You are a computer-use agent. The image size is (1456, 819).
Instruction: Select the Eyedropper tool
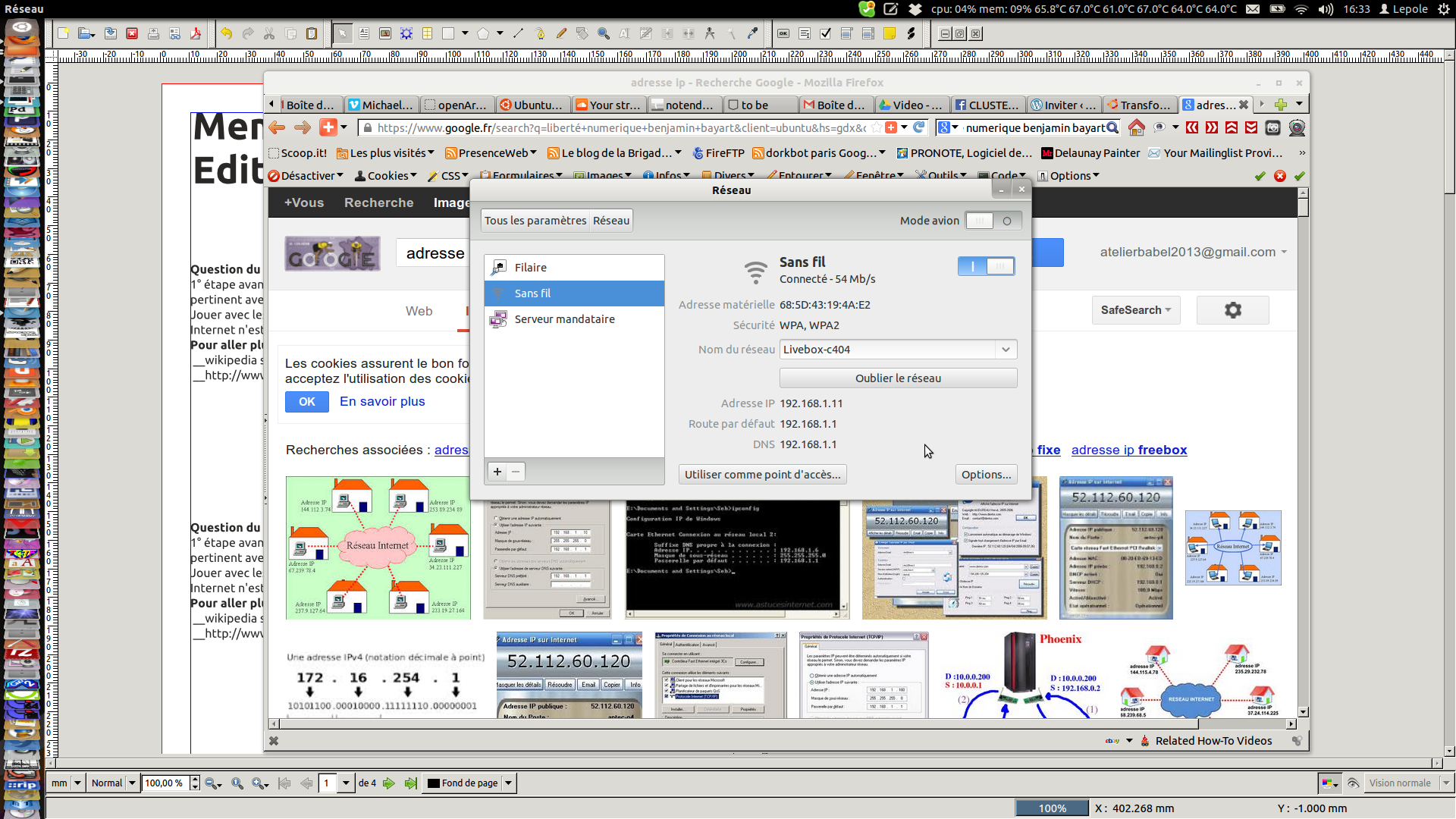[752, 33]
